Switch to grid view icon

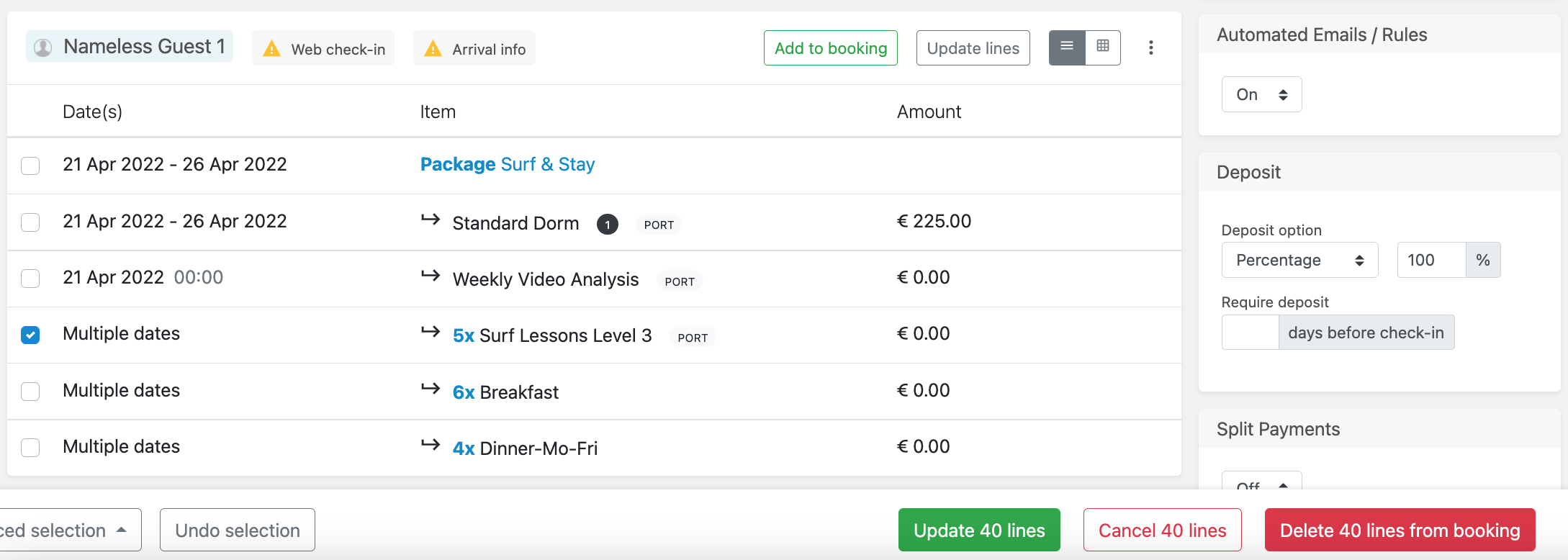pyautogui.click(x=1103, y=48)
